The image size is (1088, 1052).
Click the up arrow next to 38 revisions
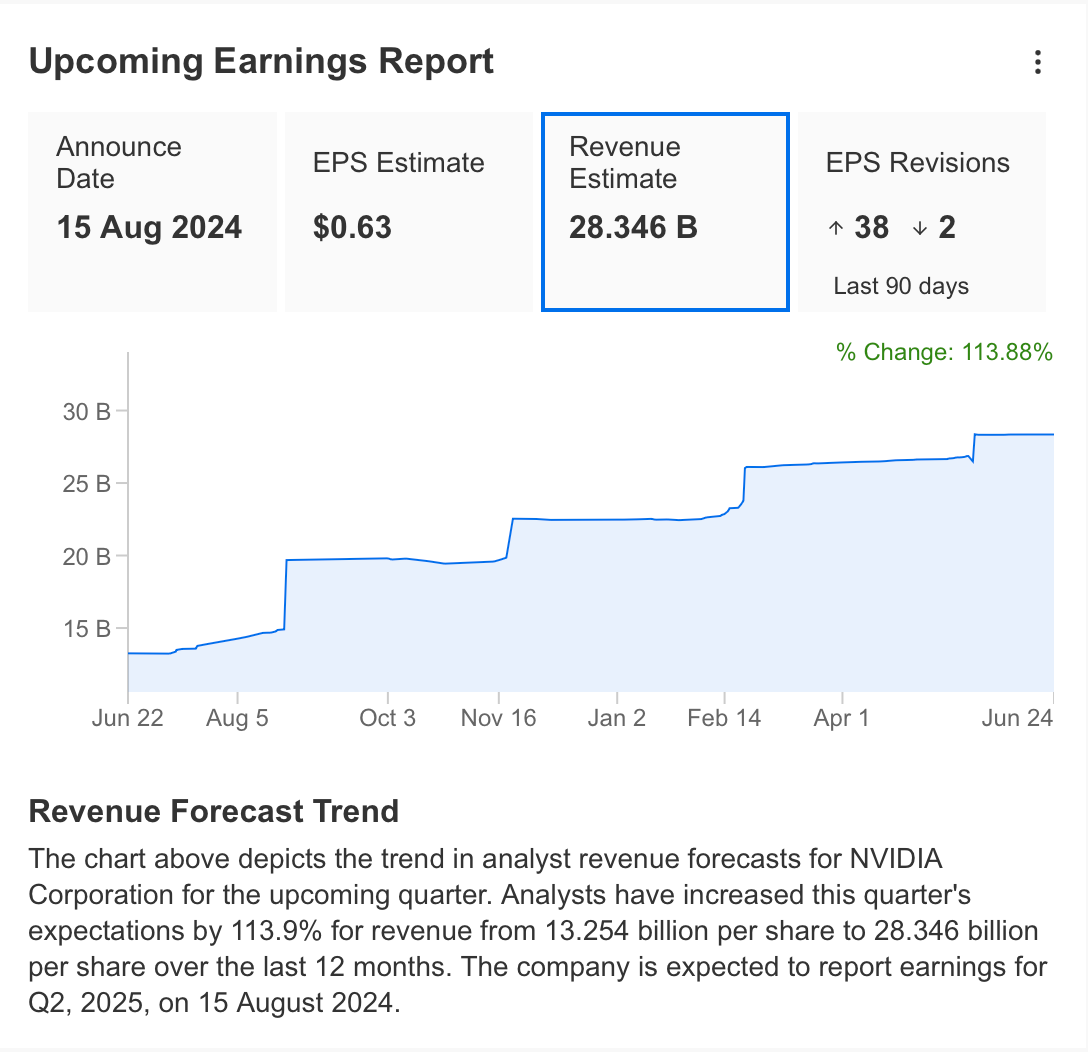[x=836, y=228]
